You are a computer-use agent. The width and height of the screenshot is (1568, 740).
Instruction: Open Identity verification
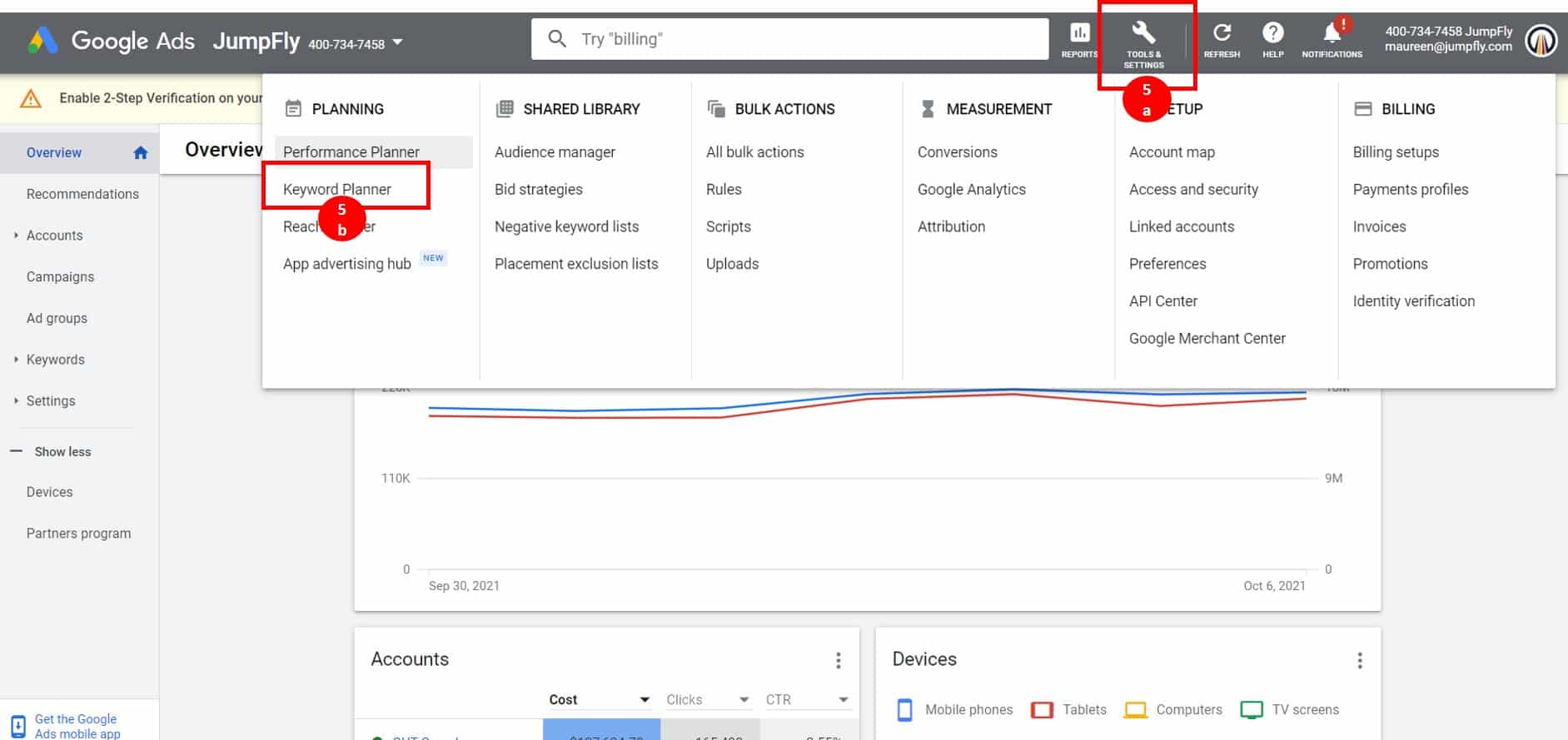coord(1414,301)
